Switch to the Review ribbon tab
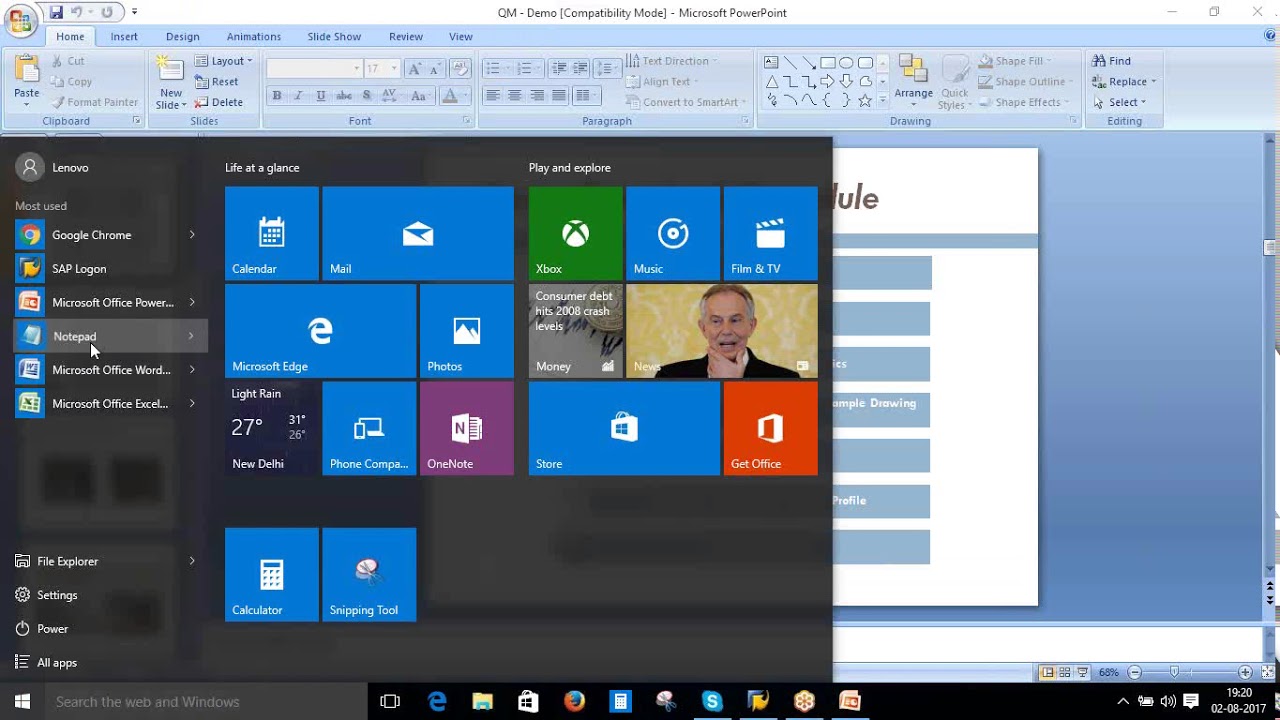Viewport: 1280px width, 720px height. coord(406,37)
